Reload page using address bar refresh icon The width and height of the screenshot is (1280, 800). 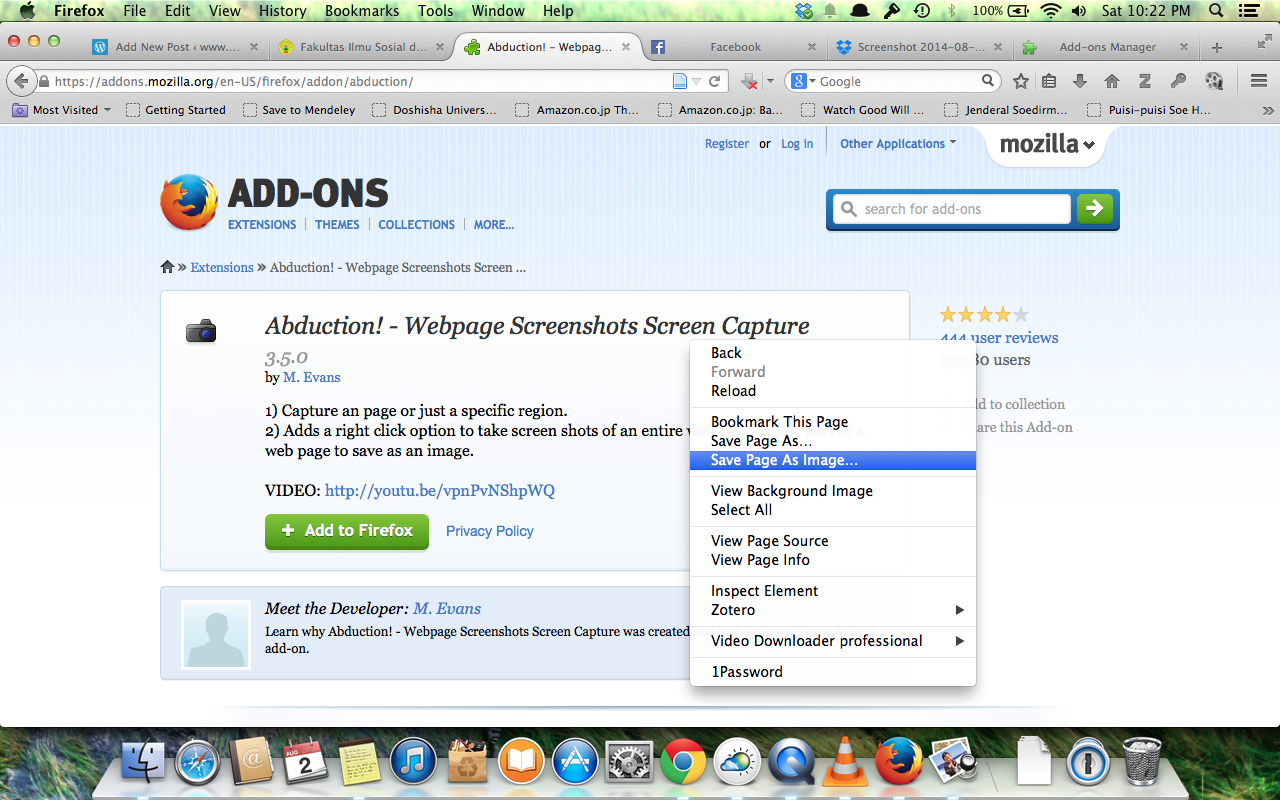coord(715,81)
